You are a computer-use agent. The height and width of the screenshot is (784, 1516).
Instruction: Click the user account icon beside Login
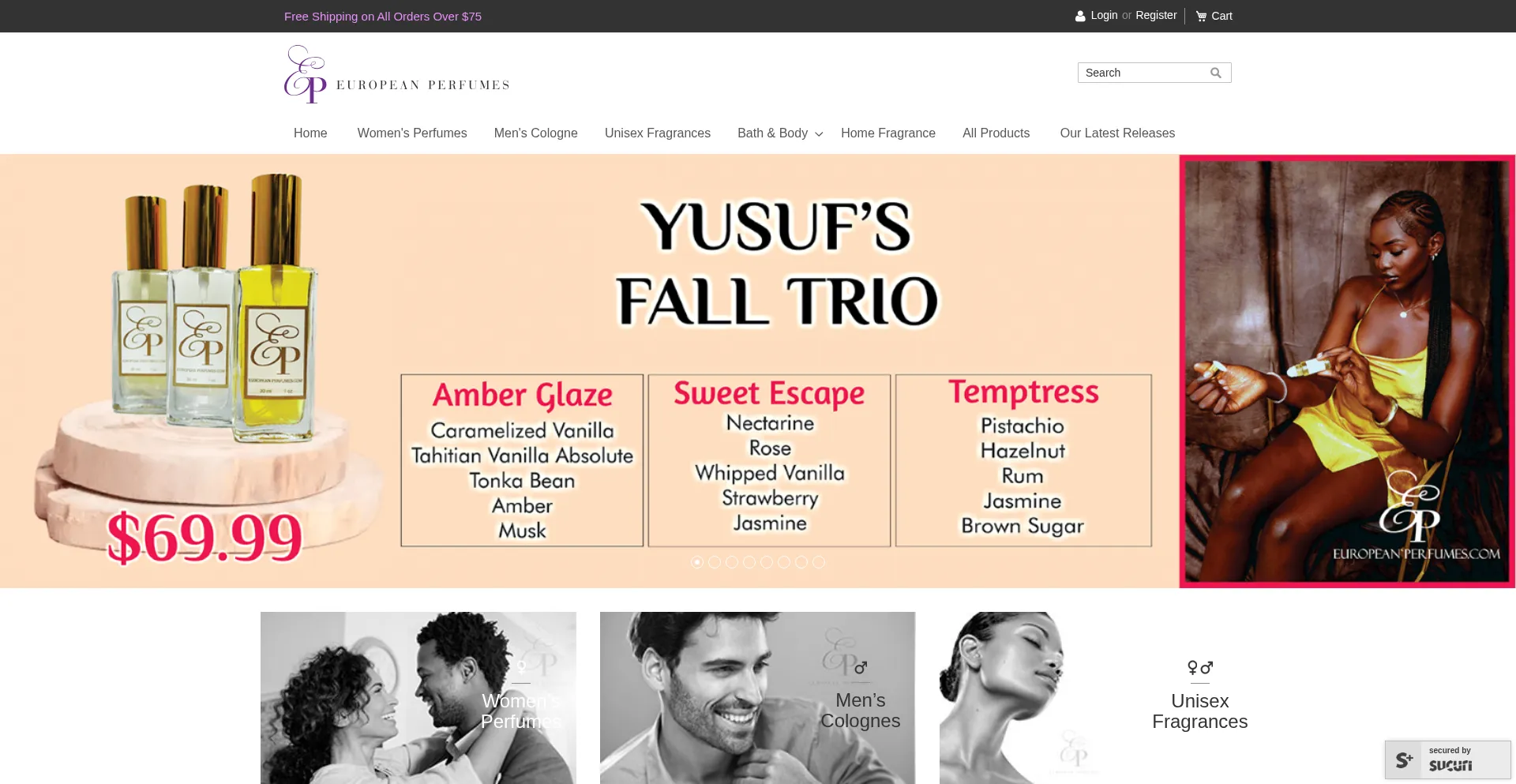coord(1080,16)
